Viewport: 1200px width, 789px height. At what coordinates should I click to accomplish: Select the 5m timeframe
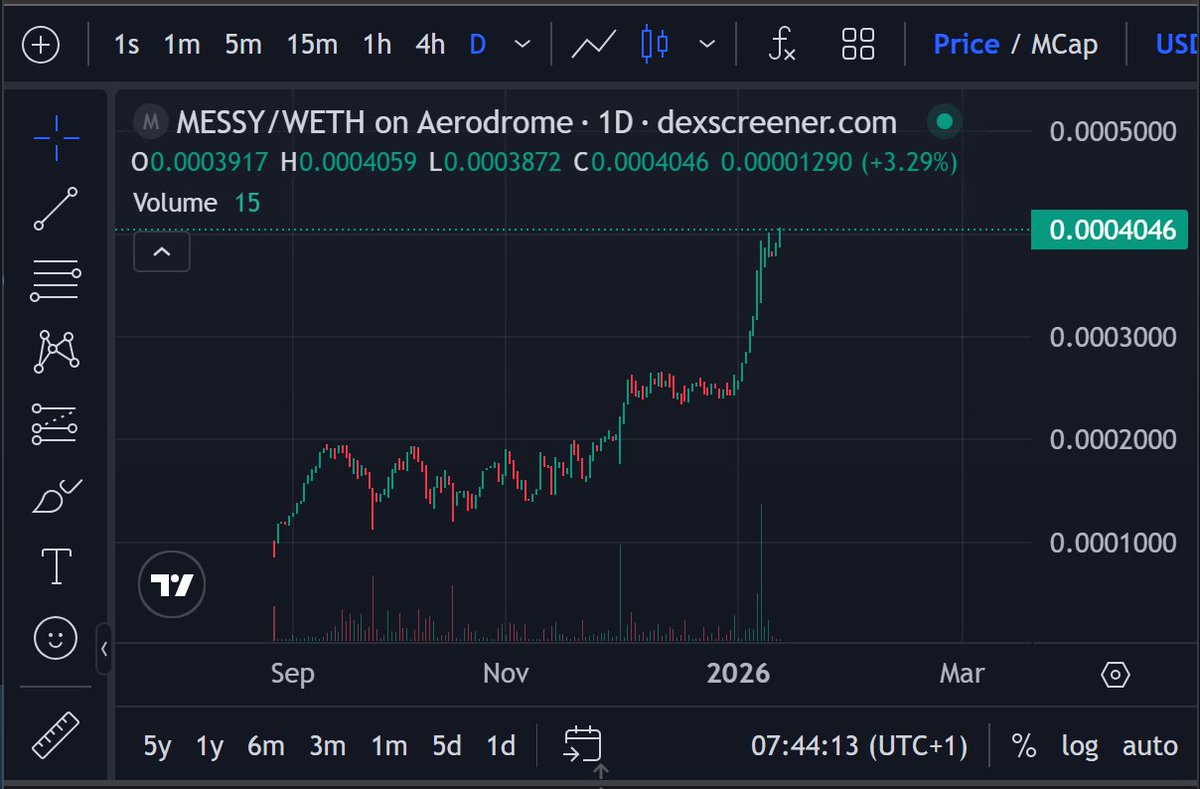click(x=243, y=45)
